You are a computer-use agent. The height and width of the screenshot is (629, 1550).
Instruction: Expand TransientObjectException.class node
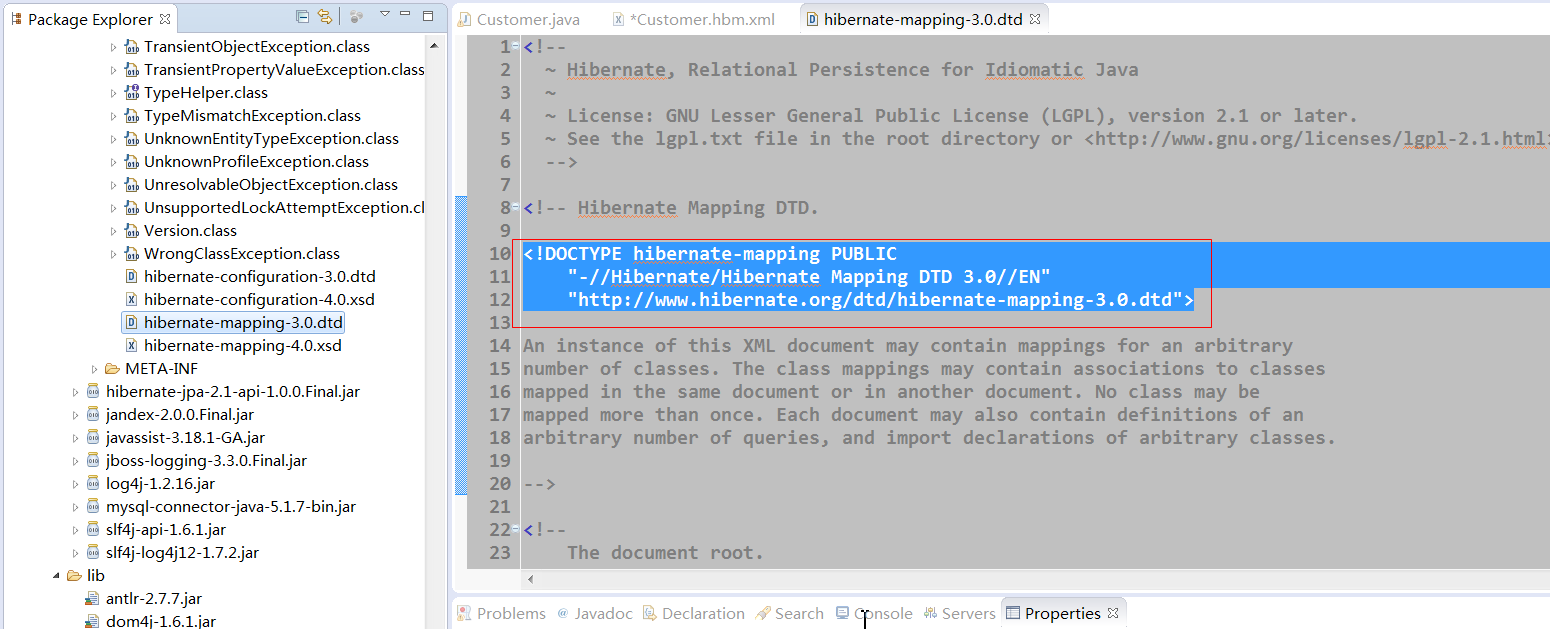[113, 47]
